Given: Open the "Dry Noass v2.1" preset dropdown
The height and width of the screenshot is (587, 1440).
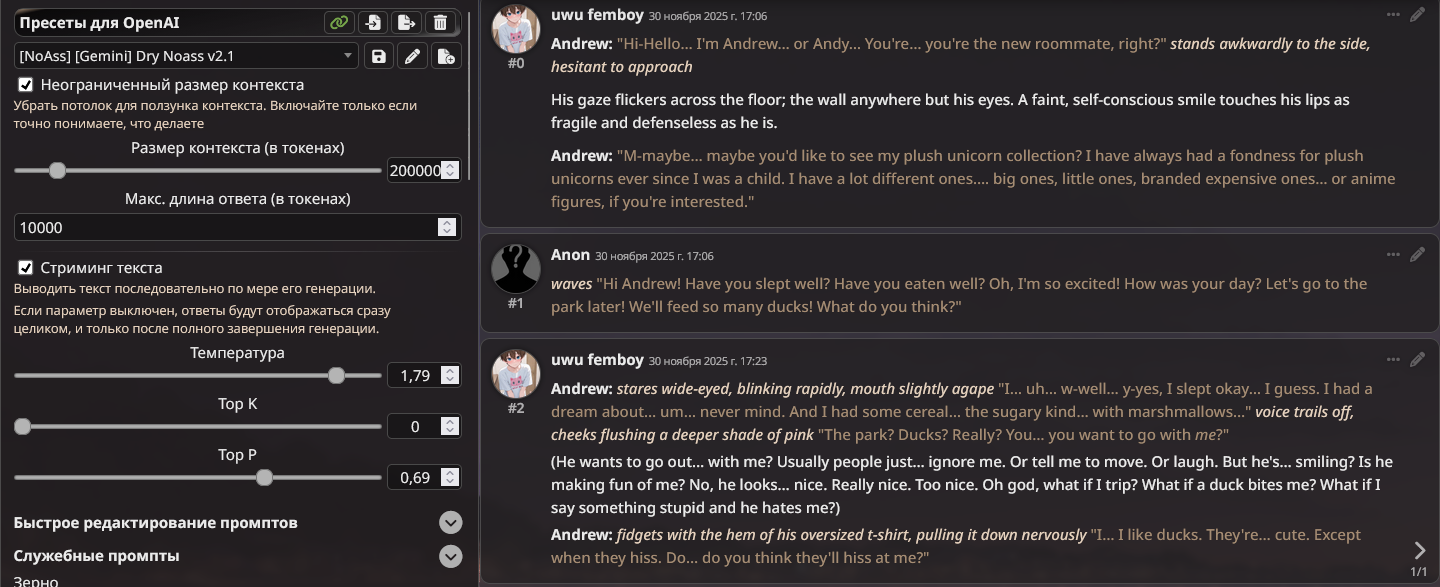Looking at the screenshot, I should pos(186,56).
